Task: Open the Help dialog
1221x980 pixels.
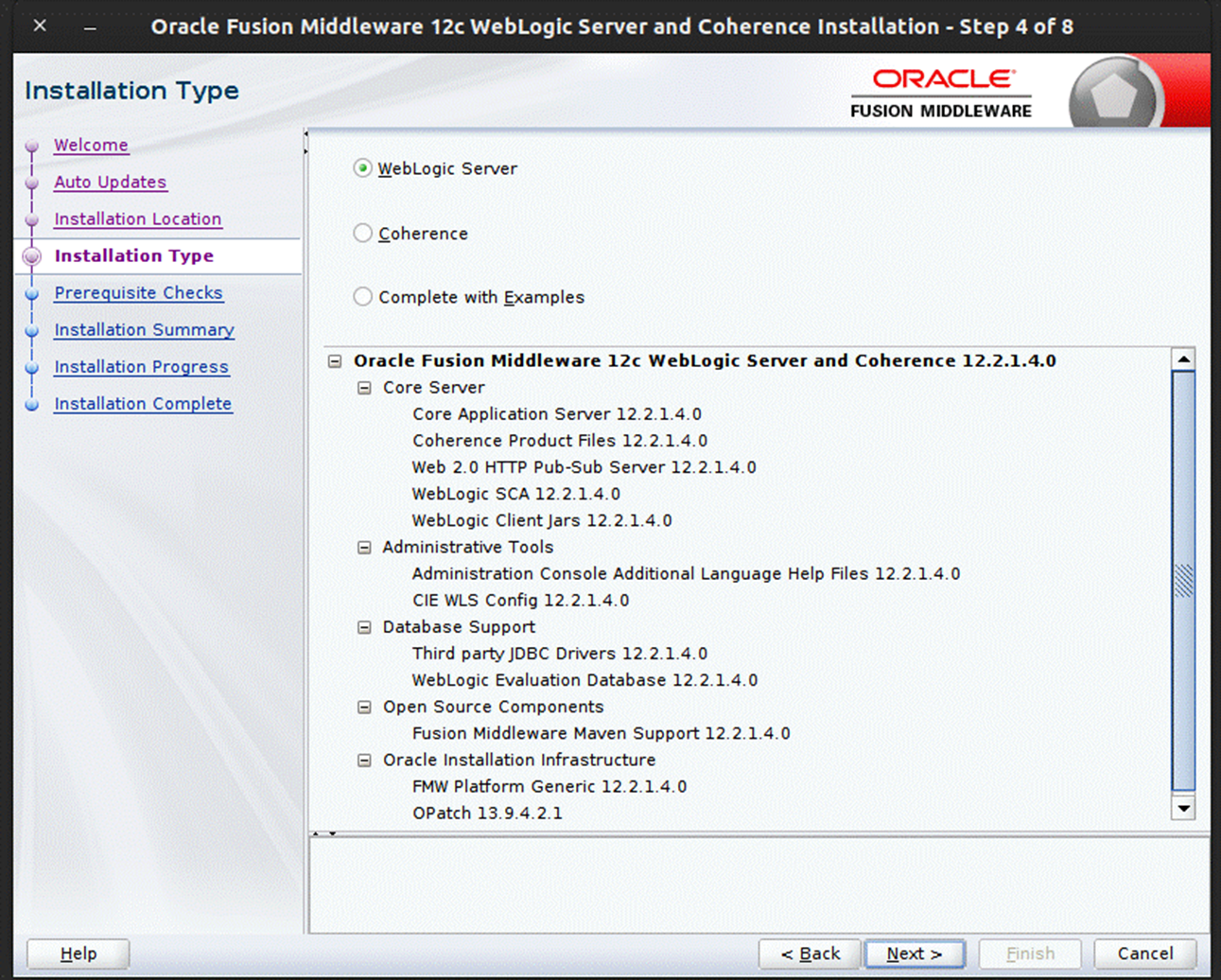Action: click(x=78, y=954)
